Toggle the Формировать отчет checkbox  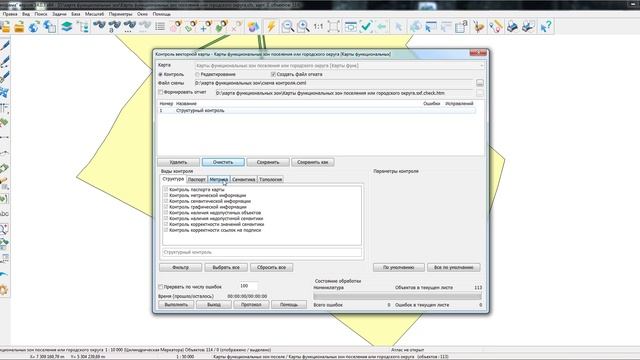point(161,92)
